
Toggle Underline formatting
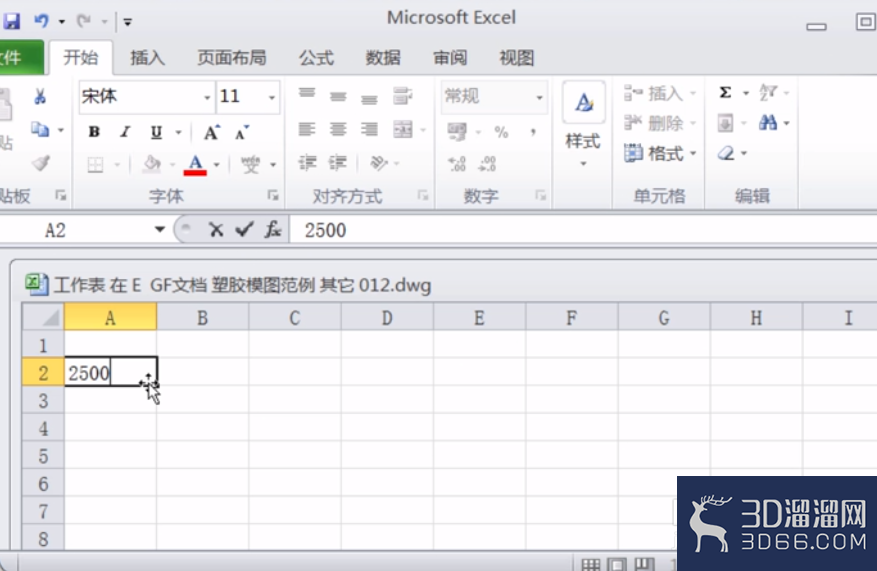click(156, 132)
